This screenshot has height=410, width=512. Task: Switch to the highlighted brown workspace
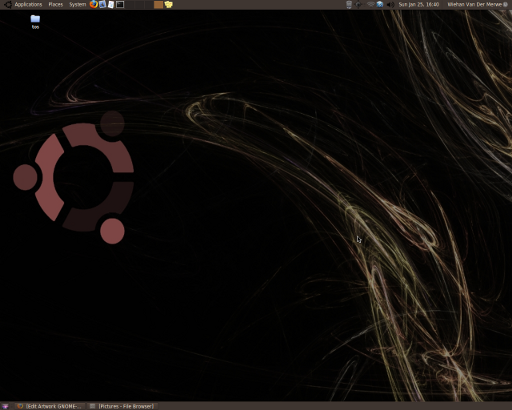coord(158,5)
